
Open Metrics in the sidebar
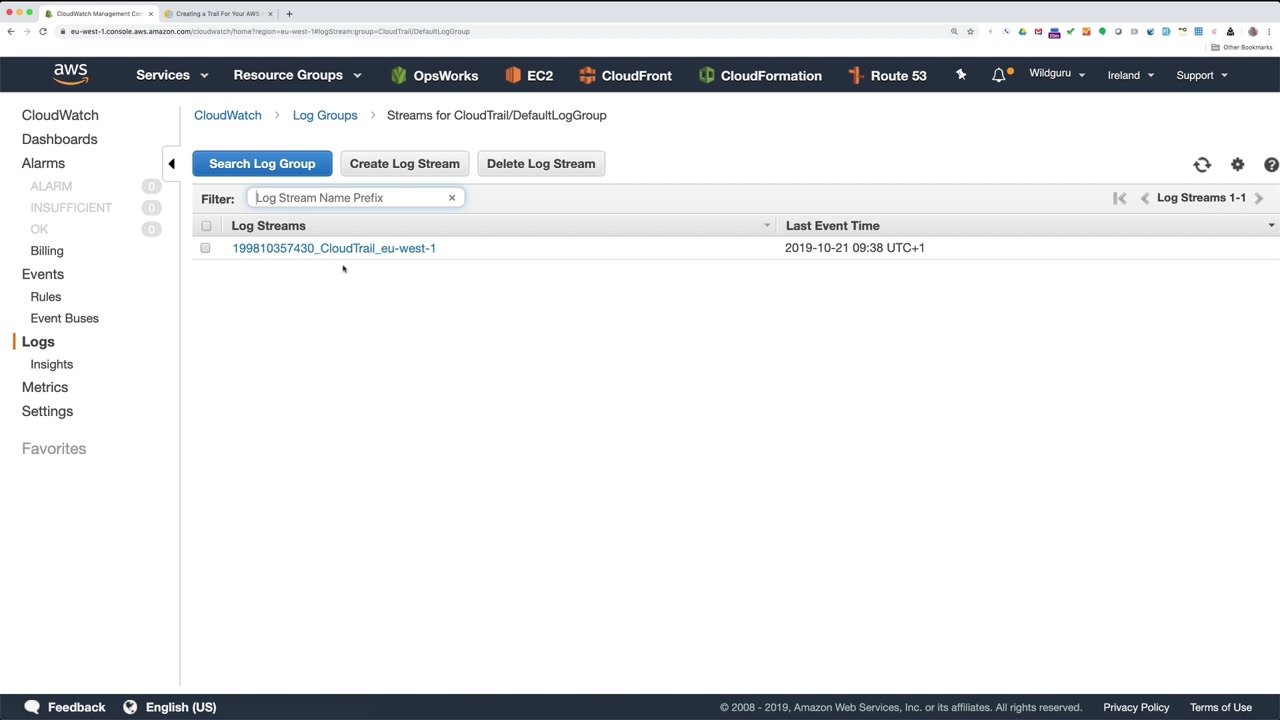coord(45,387)
